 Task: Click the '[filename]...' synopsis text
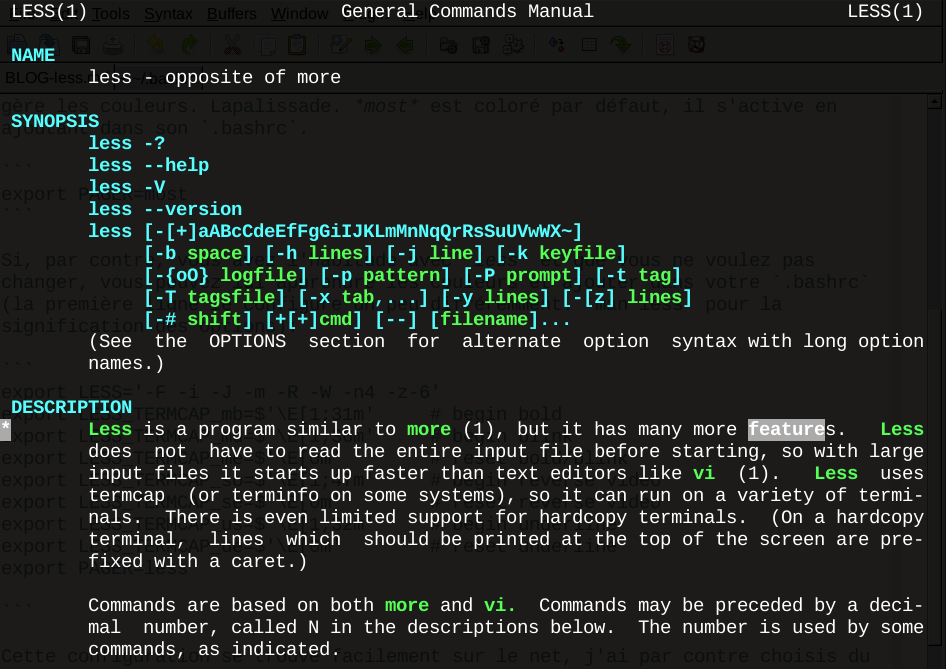(500, 320)
